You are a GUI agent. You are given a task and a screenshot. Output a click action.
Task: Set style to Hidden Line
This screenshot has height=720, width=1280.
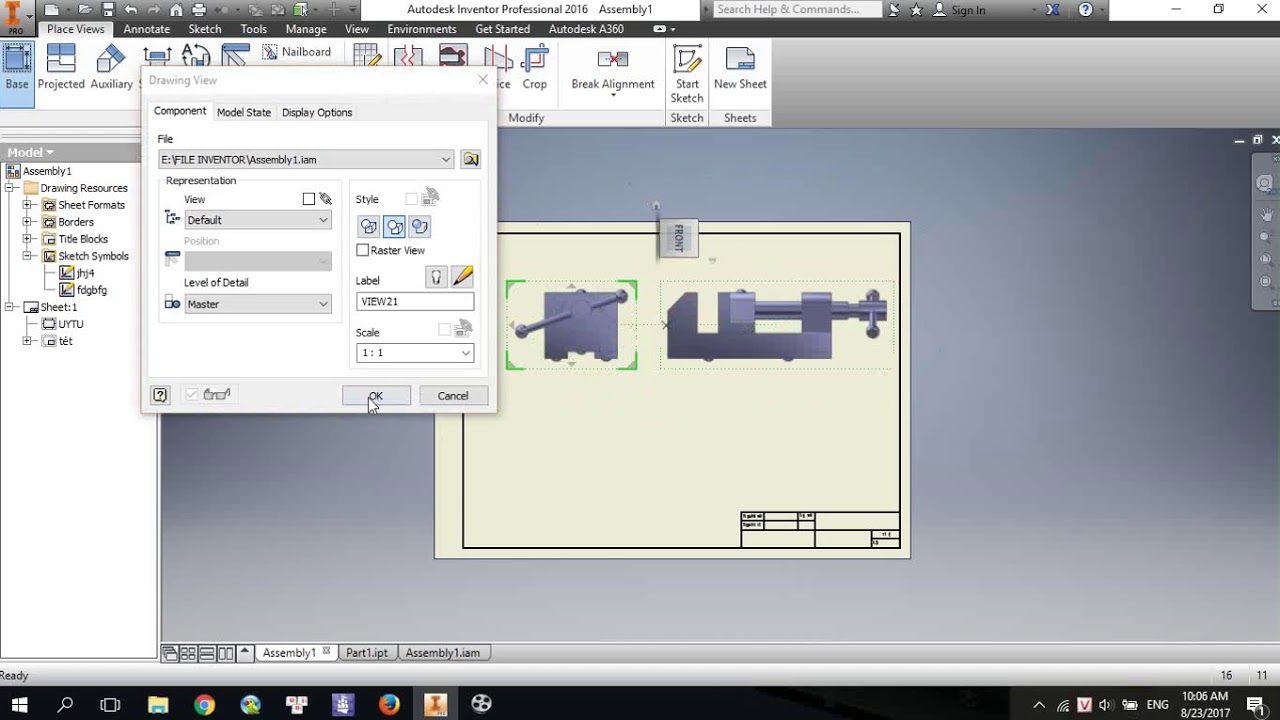(369, 227)
